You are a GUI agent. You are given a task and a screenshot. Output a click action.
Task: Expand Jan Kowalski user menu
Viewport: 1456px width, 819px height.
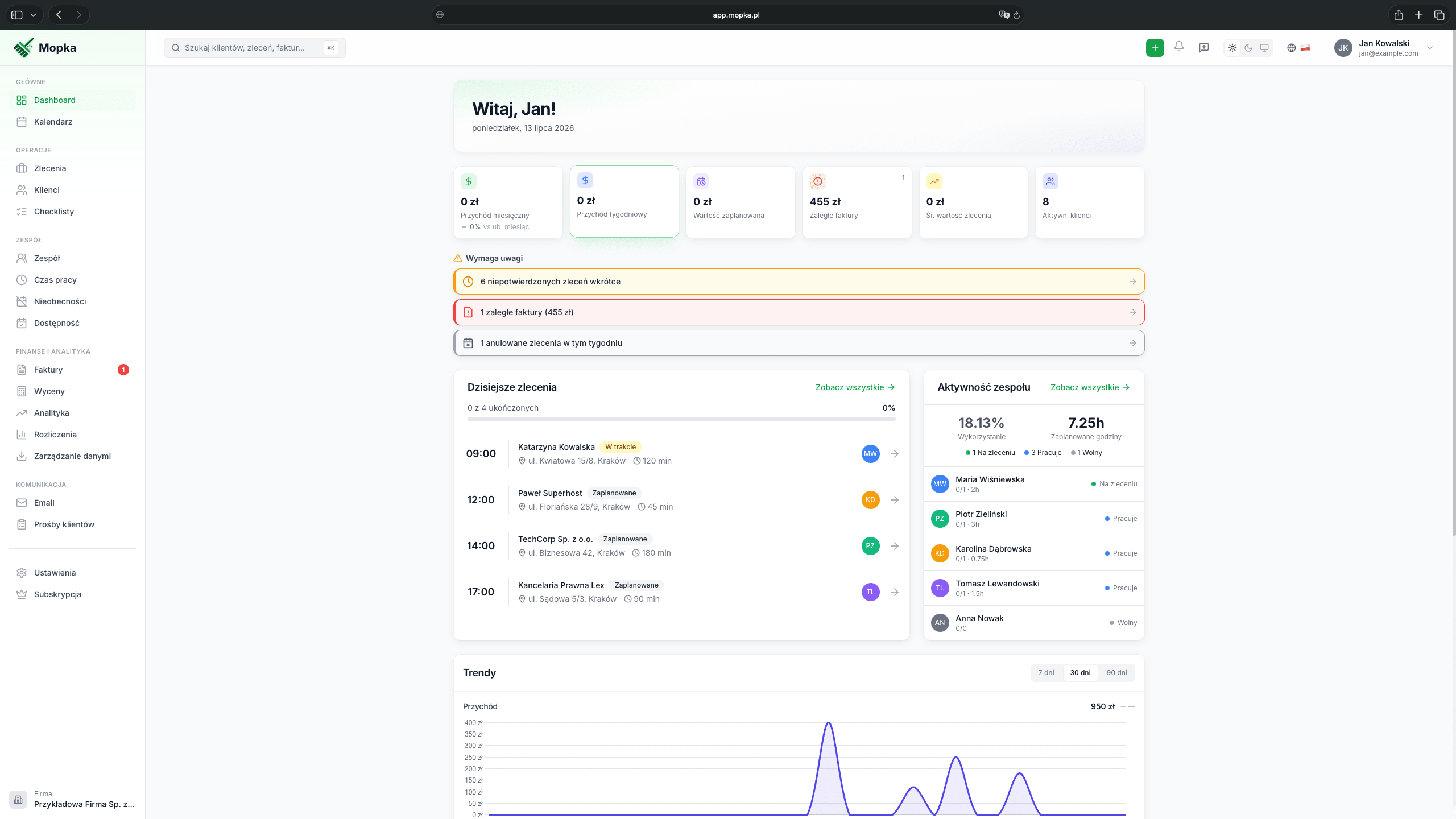[x=1384, y=48]
